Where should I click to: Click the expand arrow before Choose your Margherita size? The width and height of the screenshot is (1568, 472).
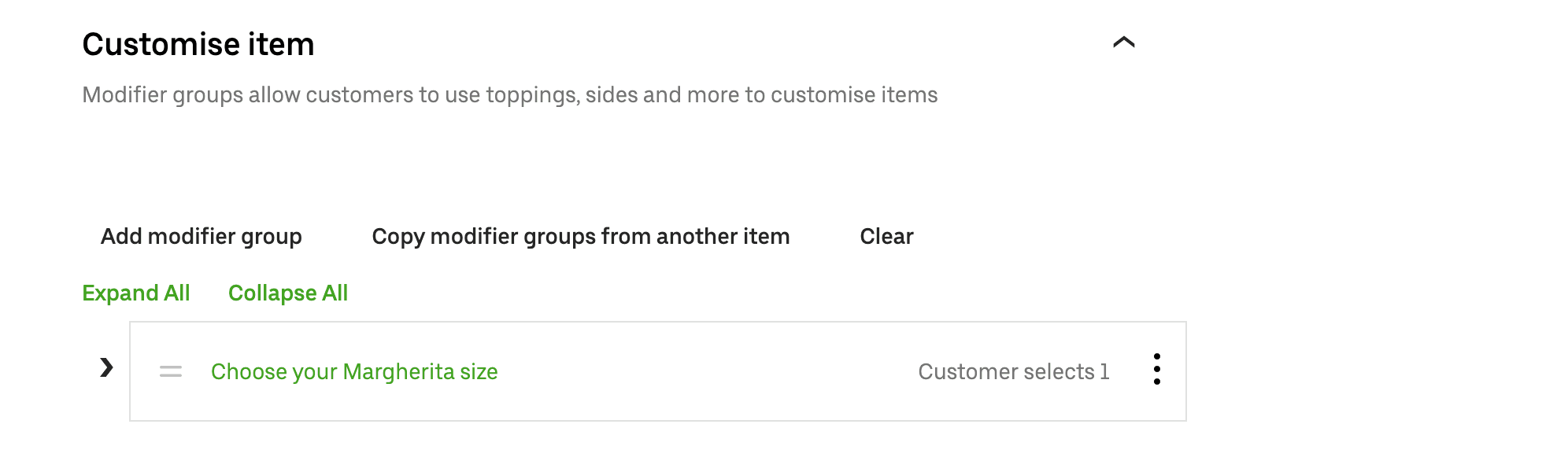point(105,367)
